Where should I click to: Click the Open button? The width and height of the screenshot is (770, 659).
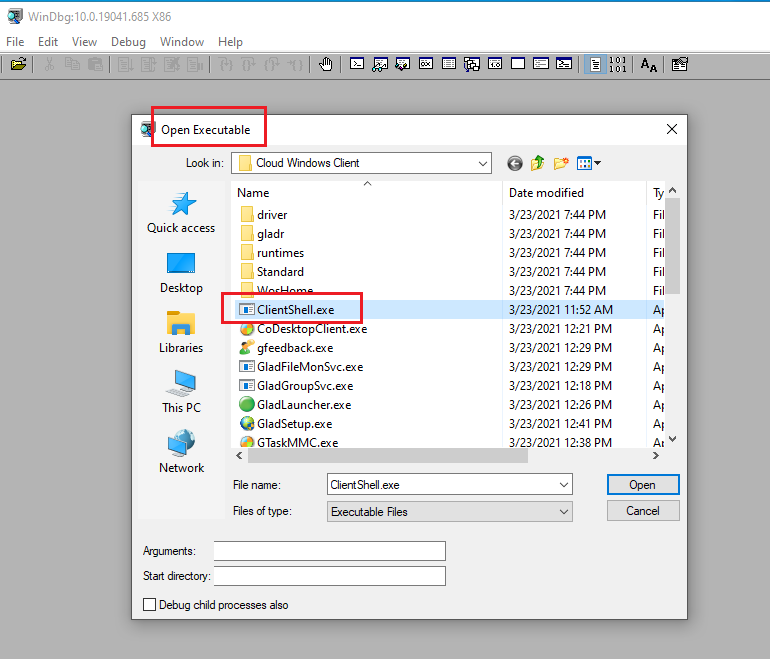(643, 485)
